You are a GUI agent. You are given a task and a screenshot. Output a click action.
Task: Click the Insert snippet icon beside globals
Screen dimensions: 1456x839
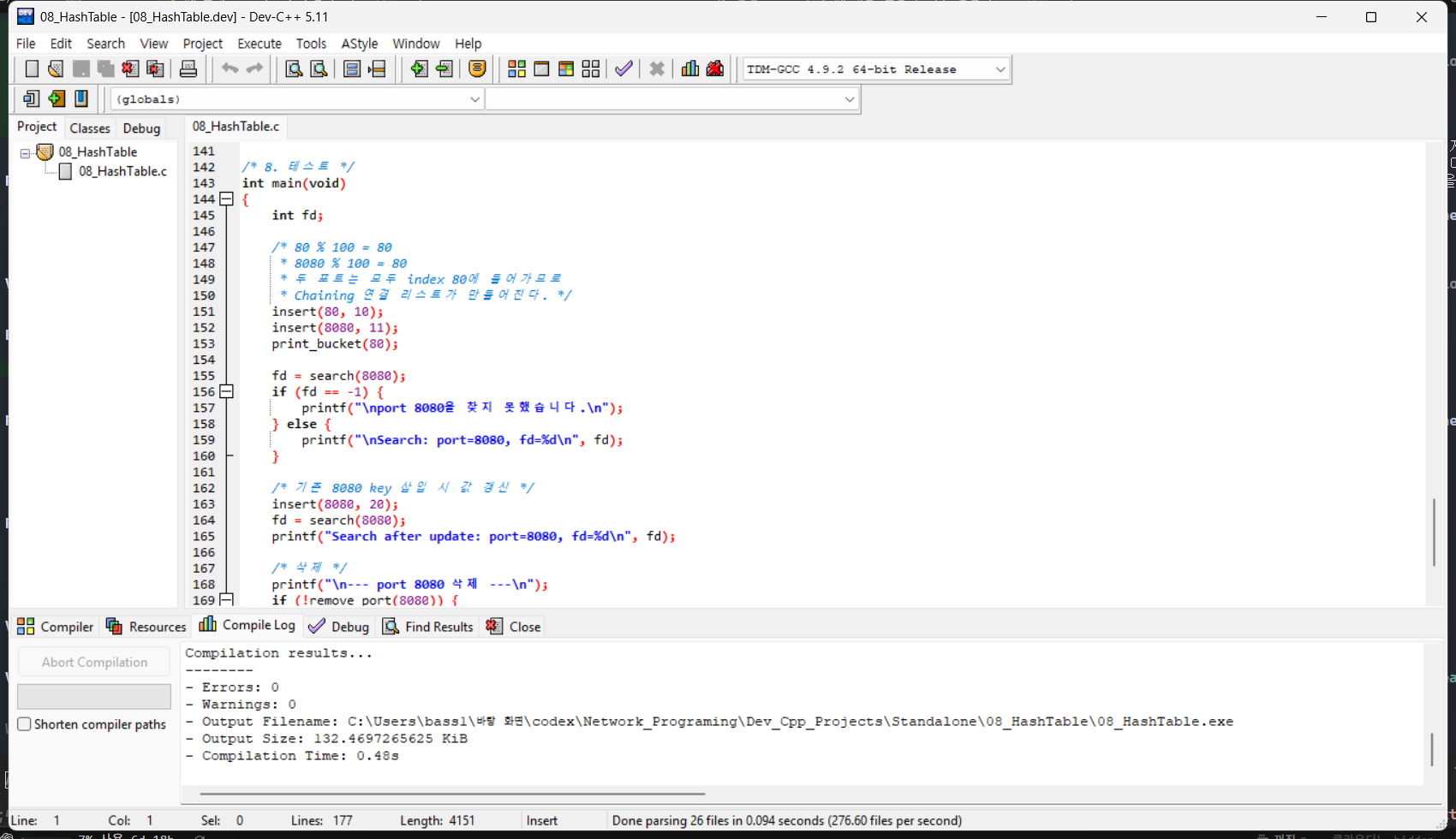[x=32, y=99]
